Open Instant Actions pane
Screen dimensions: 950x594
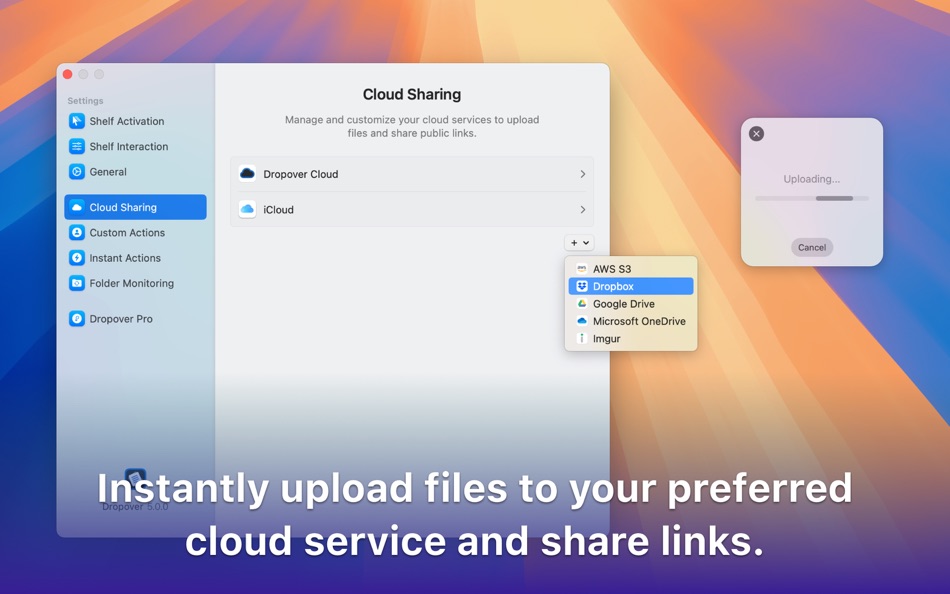135,258
